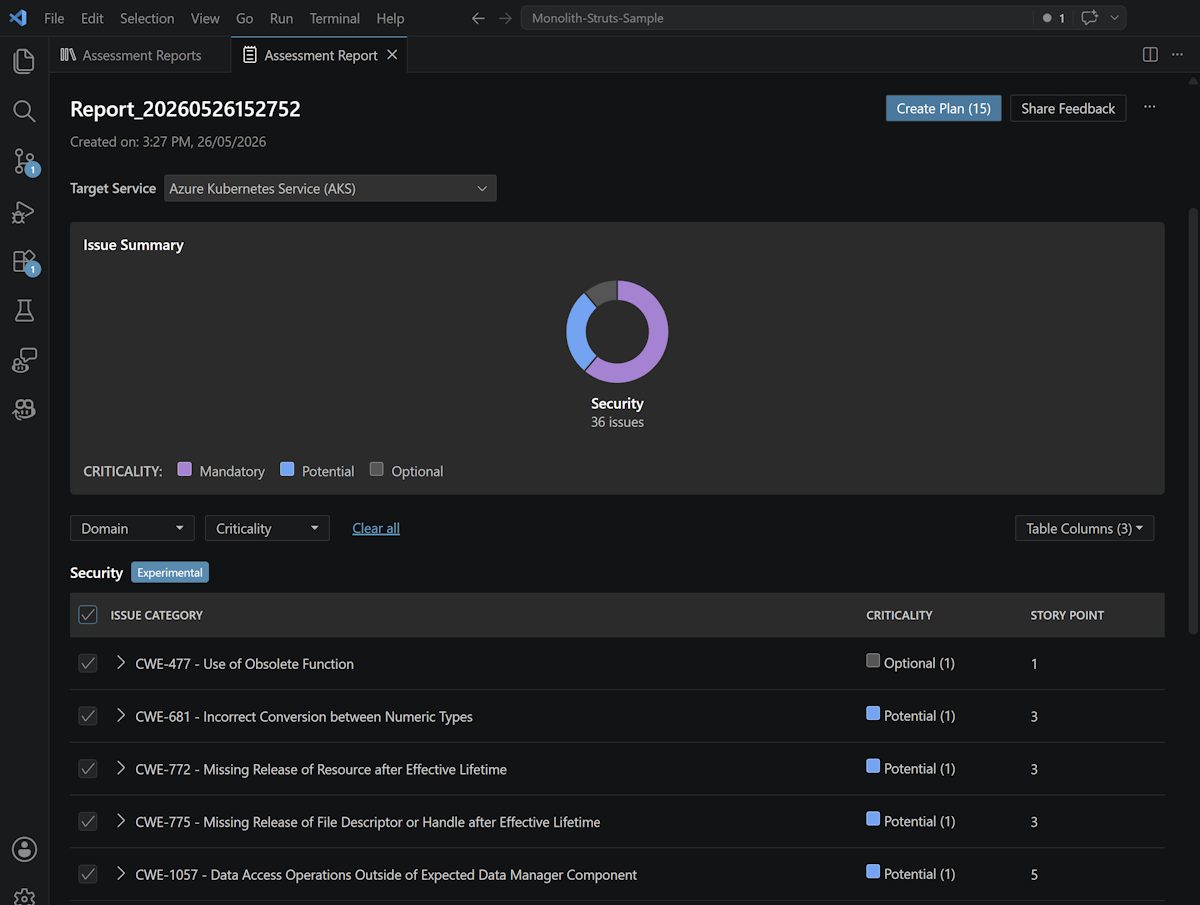Viewport: 1200px width, 905px height.
Task: Open the Run and Debug view
Action: (24, 211)
